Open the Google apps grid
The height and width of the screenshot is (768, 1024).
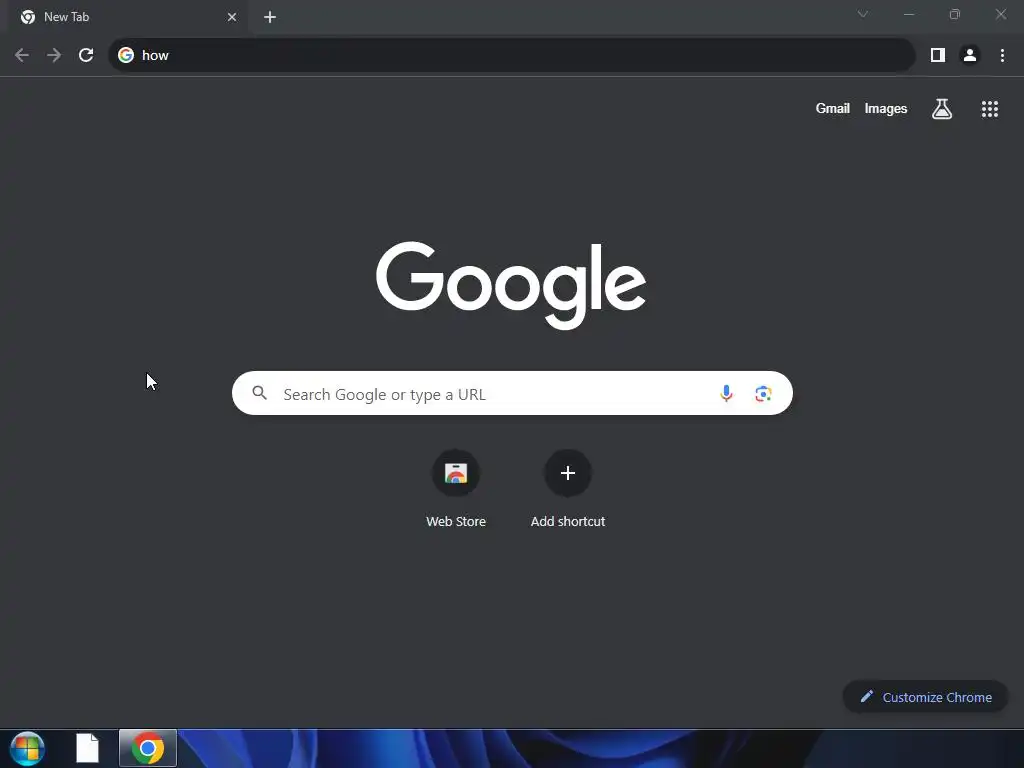(990, 109)
